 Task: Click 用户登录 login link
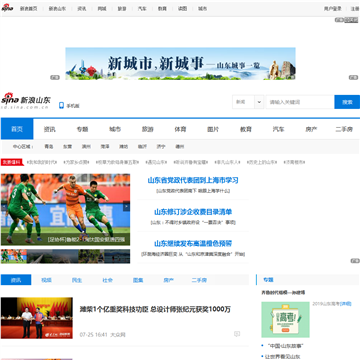pos(333,9)
